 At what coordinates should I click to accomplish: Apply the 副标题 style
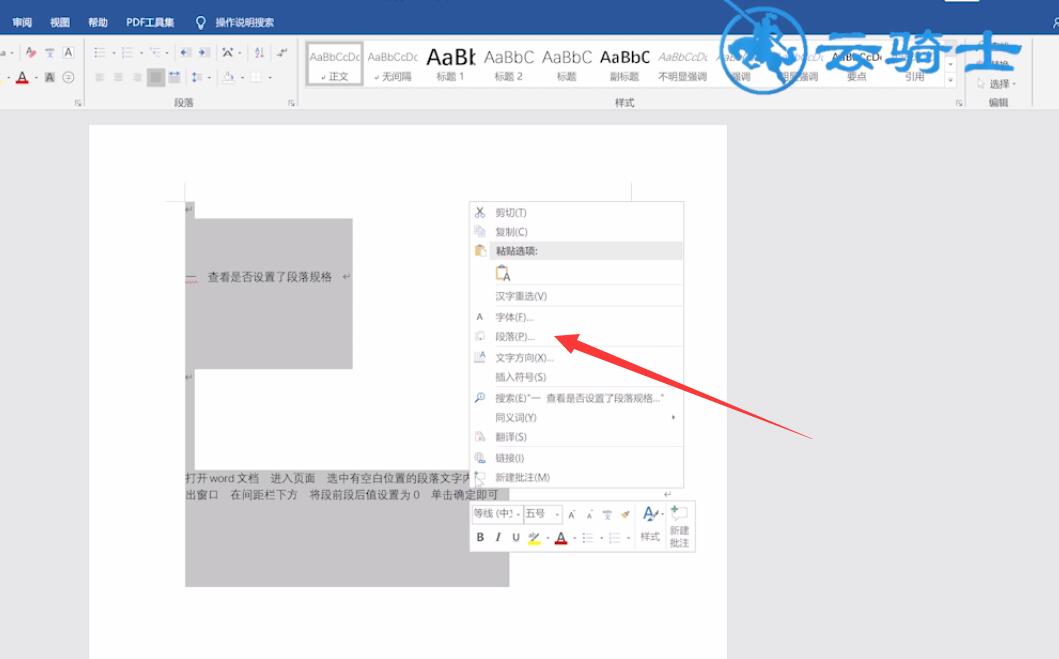pyautogui.click(x=625, y=64)
